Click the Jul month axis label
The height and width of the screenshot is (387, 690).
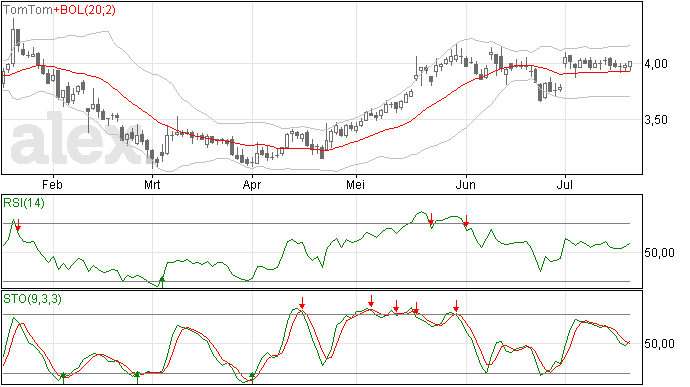tap(565, 184)
